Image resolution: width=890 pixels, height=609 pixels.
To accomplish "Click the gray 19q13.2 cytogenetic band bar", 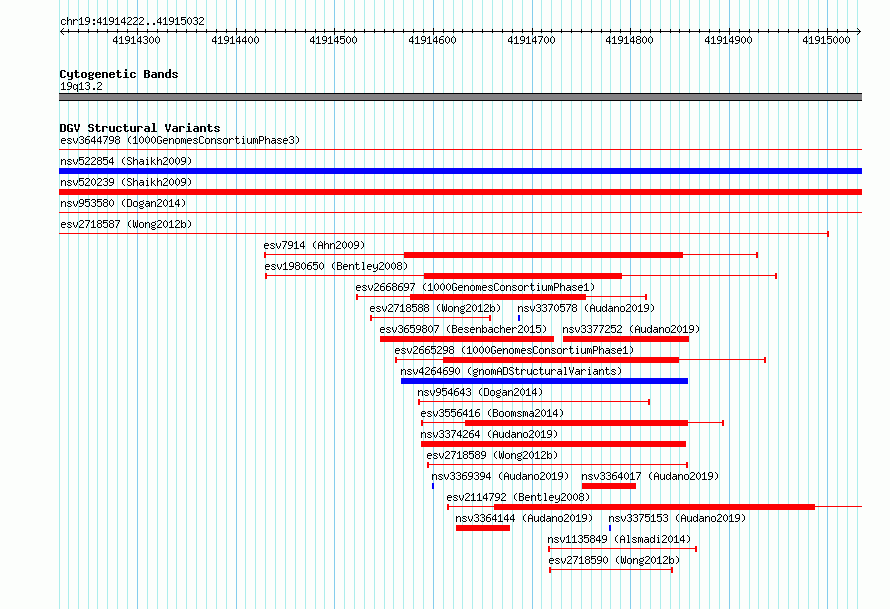I will pyautogui.click(x=460, y=97).
